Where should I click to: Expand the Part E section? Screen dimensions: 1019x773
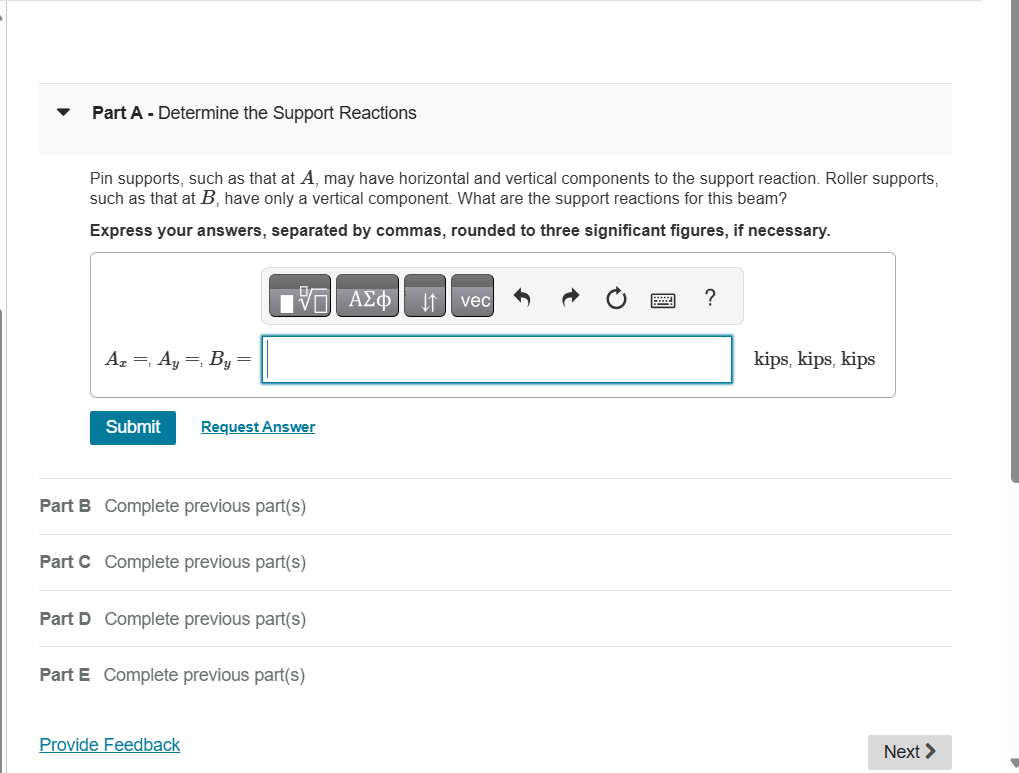[x=65, y=674]
